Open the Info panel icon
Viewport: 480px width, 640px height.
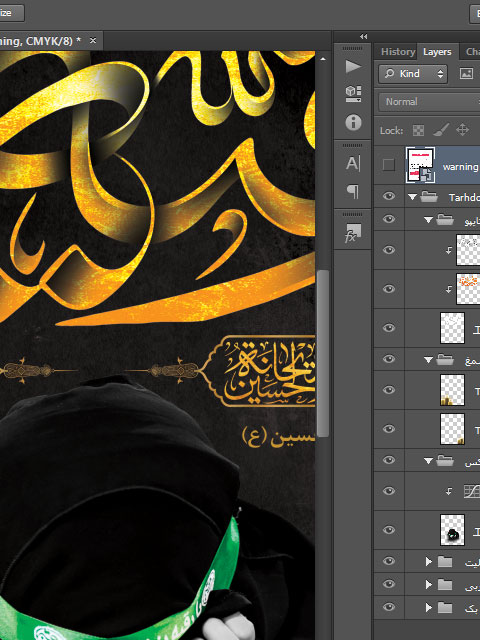353,122
